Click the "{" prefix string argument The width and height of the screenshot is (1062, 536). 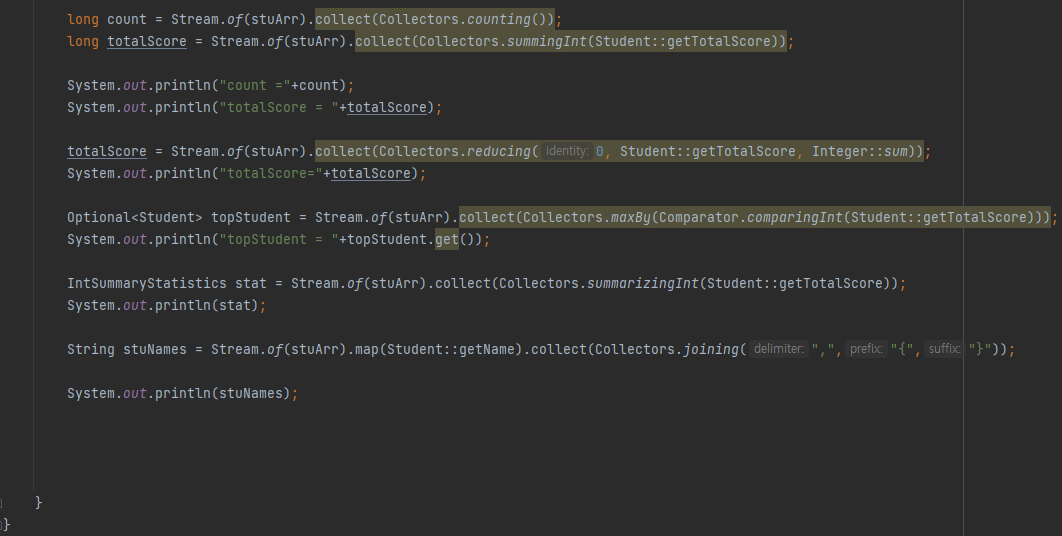(x=901, y=350)
